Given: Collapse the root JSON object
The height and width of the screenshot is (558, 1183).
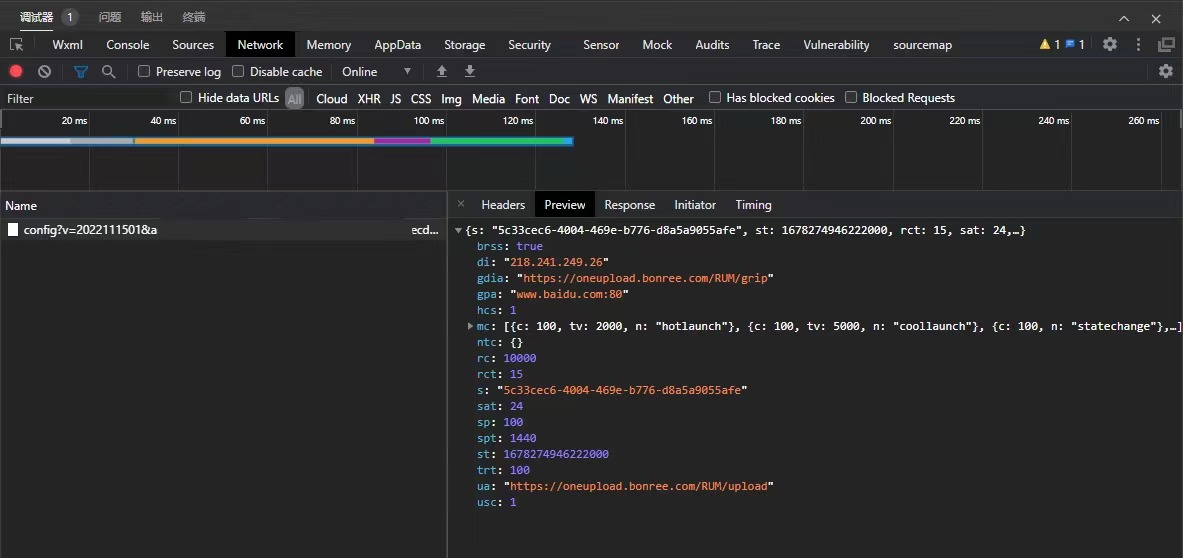Looking at the screenshot, I should pos(458,230).
